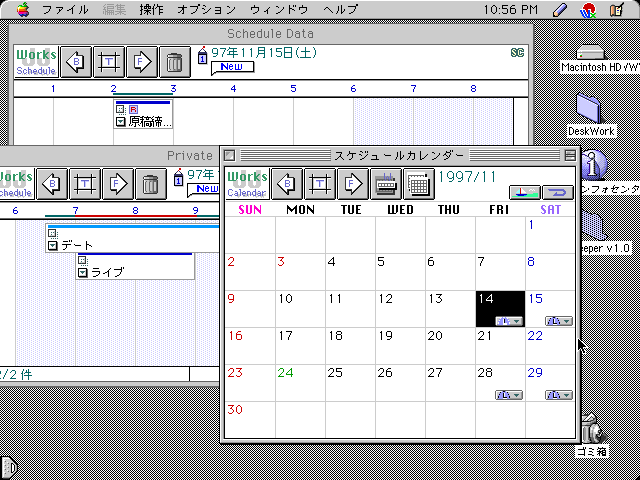Click the Works Schedule logo in Schedule Data
The width and height of the screenshot is (640, 480).
(36, 62)
